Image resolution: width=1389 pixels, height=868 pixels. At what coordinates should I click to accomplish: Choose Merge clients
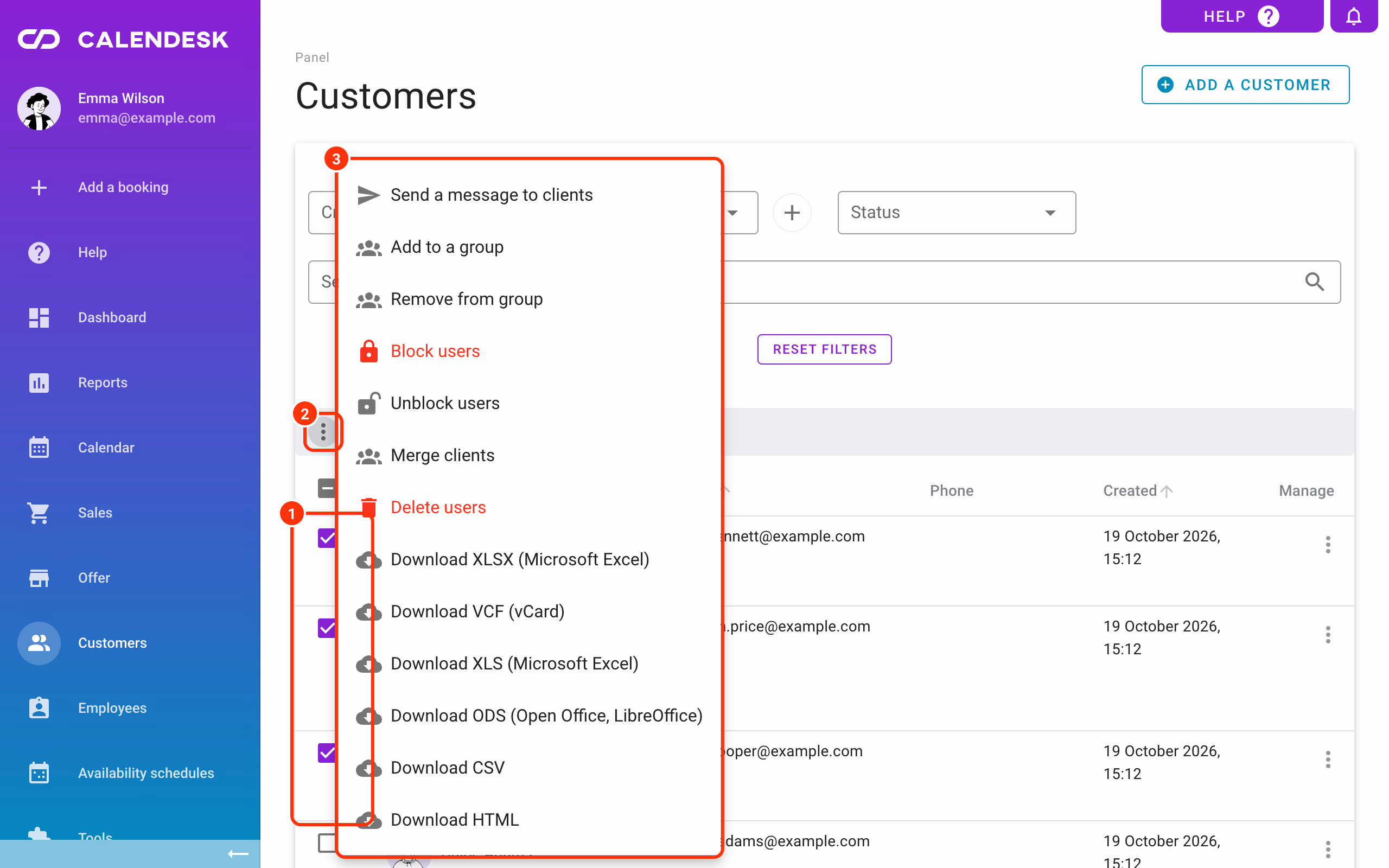coord(528,456)
